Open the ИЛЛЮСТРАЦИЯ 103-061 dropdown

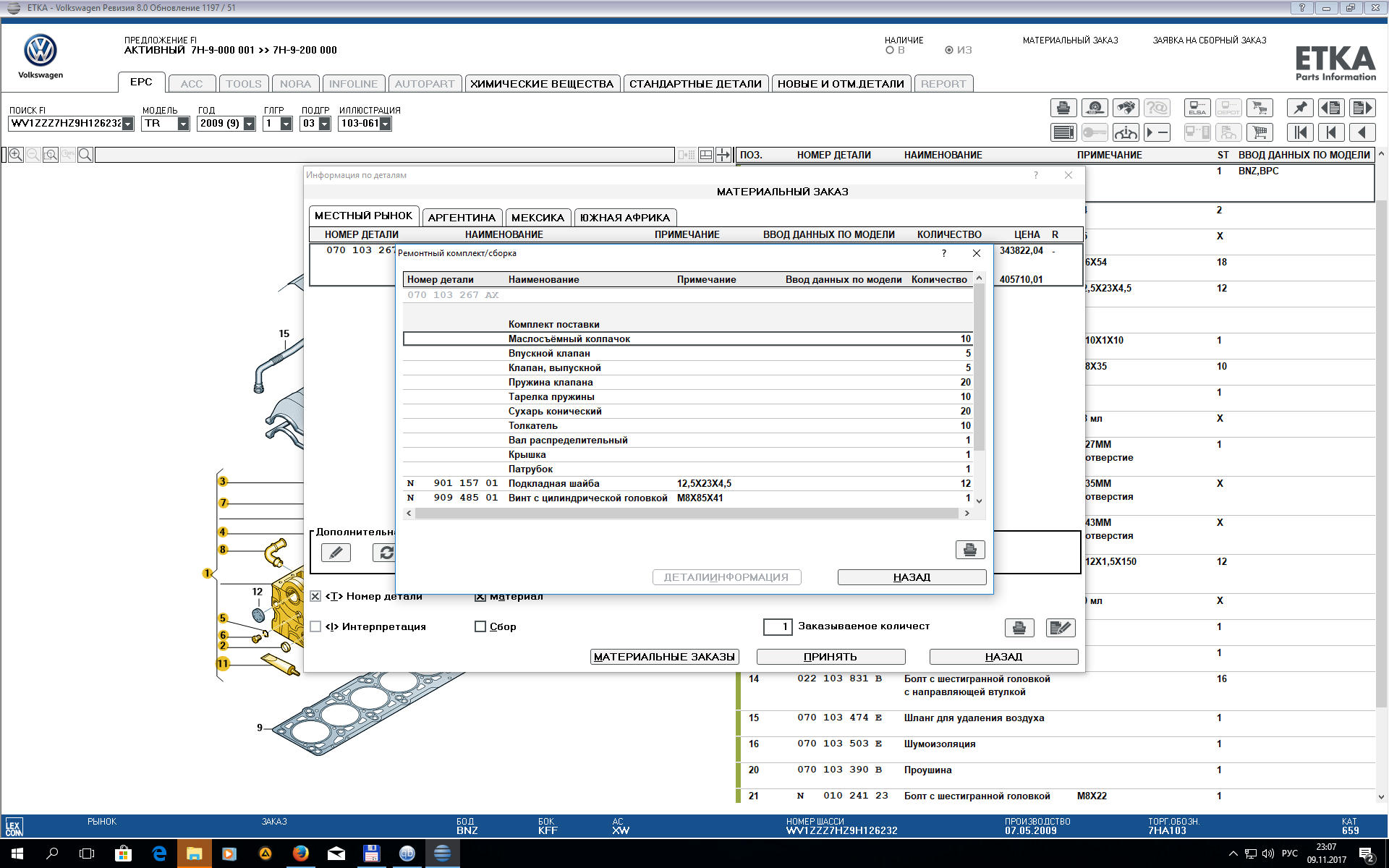[x=386, y=124]
